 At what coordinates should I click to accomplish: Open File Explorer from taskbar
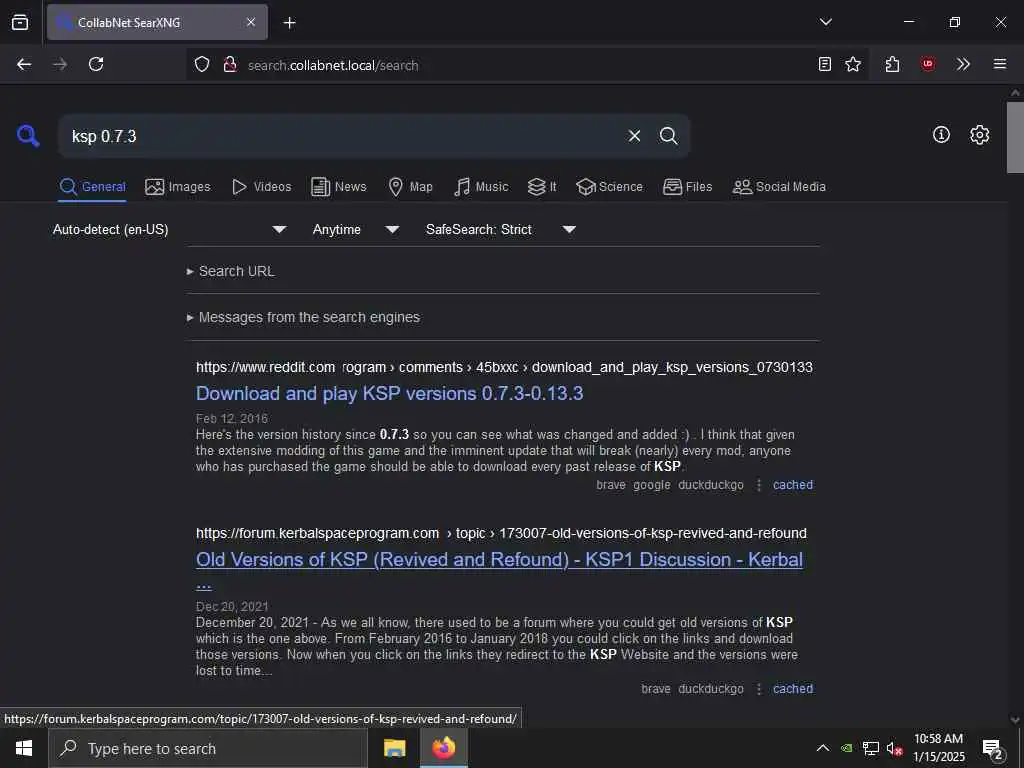(x=394, y=748)
